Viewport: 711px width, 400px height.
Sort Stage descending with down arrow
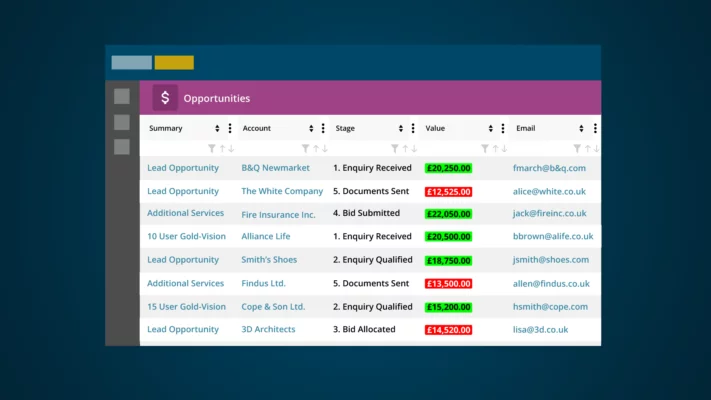[414, 148]
